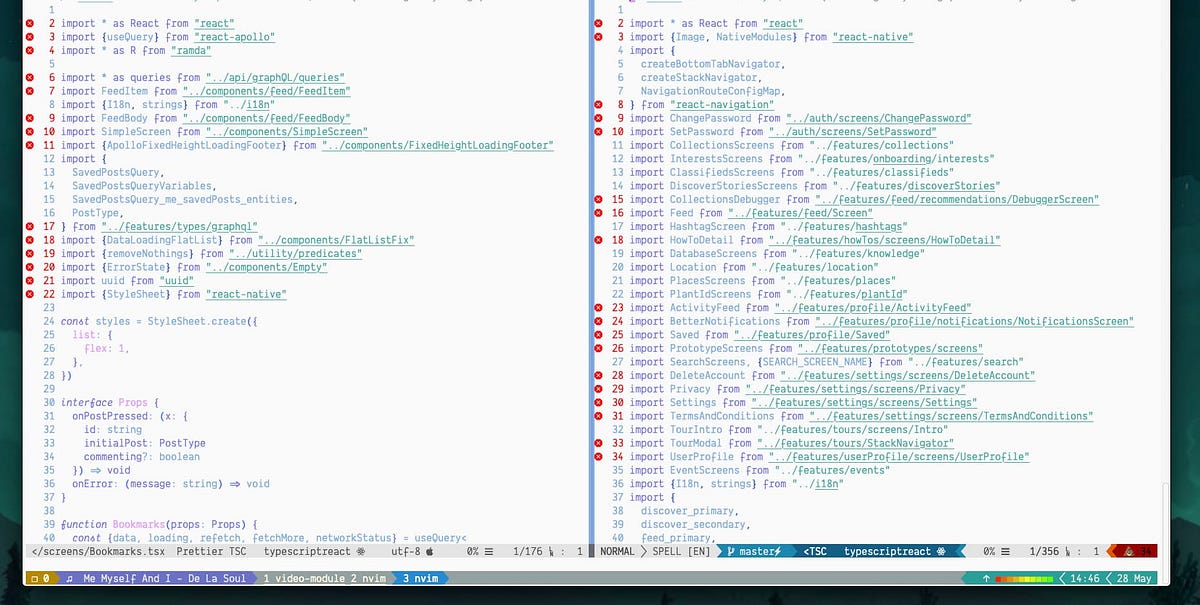Click the error sign beside the react-apollo import

[29, 37]
